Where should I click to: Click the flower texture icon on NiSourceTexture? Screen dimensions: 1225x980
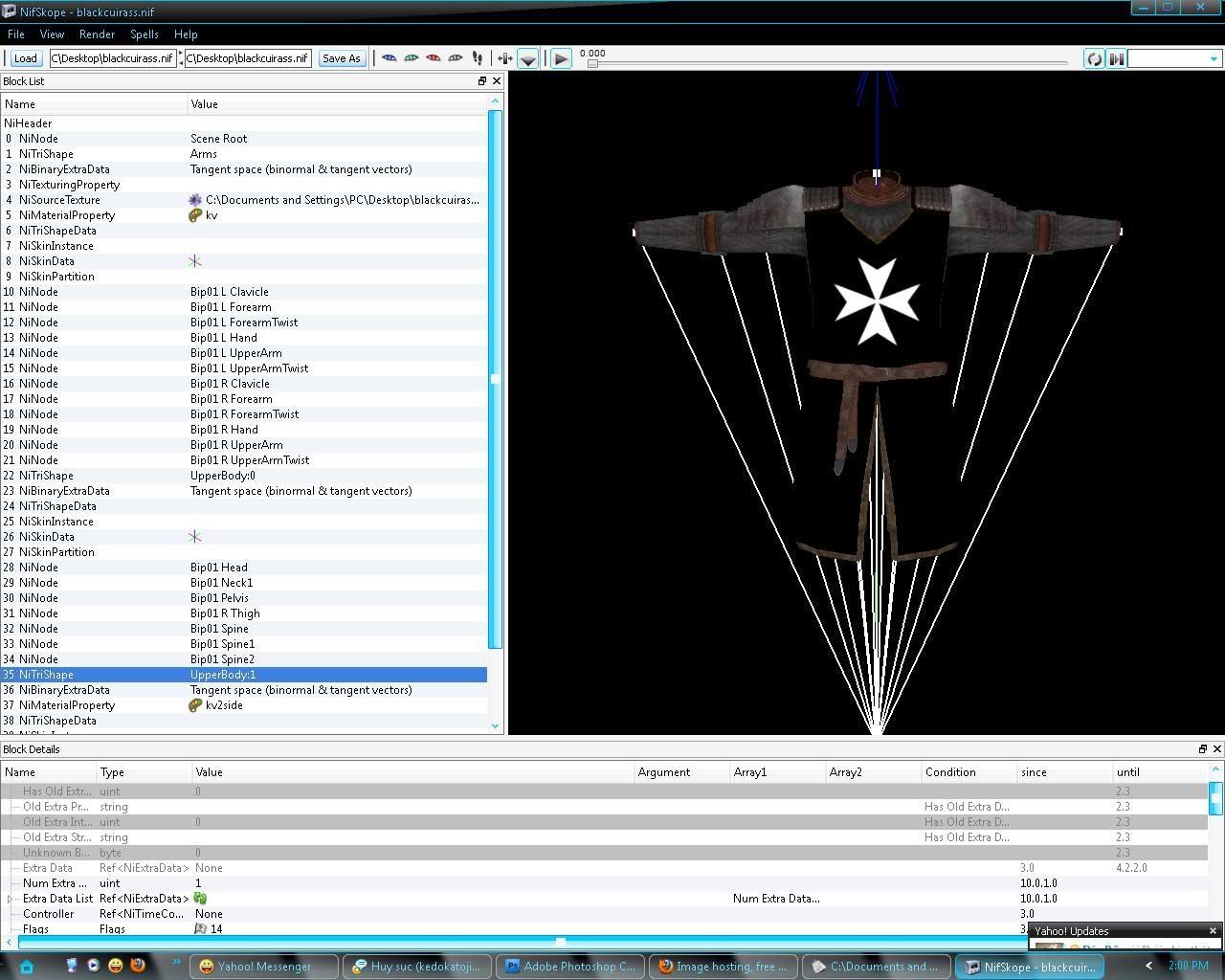(195, 200)
